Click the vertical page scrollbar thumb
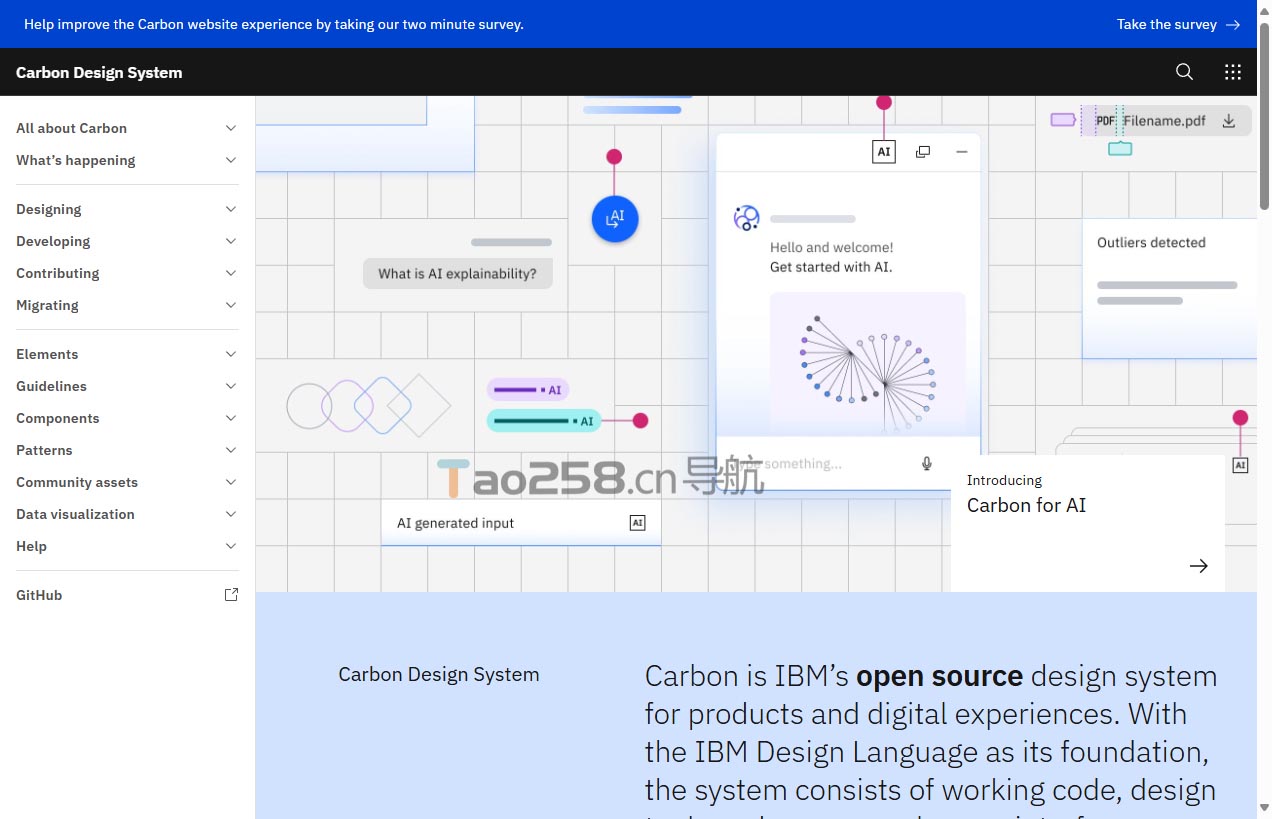Viewport: 1272px width, 819px height. [1264, 114]
